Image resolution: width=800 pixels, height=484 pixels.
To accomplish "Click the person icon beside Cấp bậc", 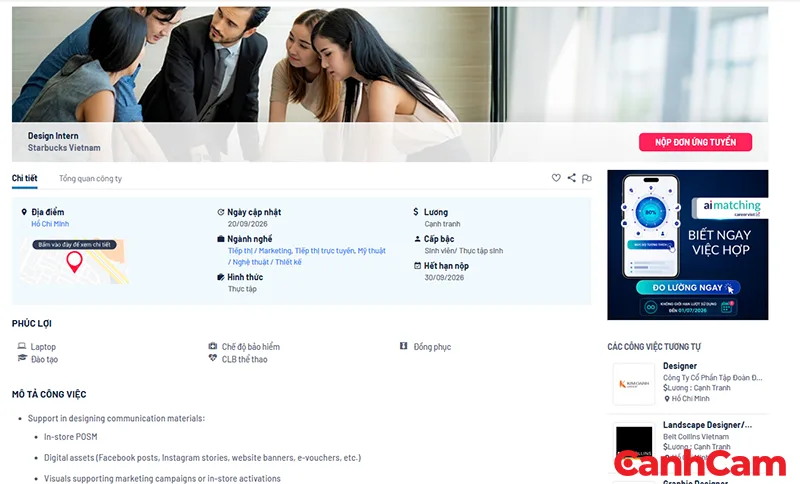I will coord(417,239).
